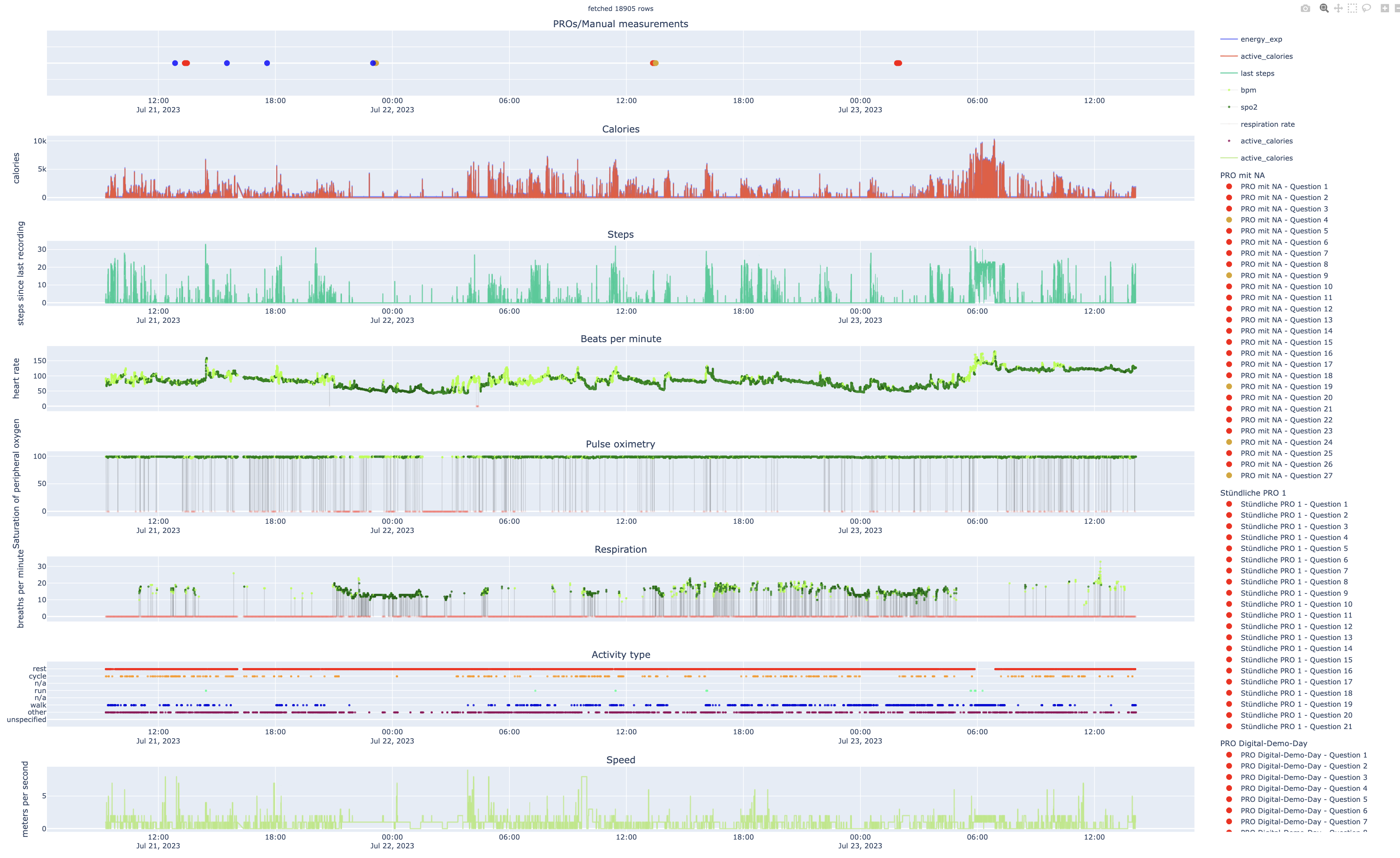
Task: Toggle the PRO mit NA legend group title
Action: [1242, 175]
